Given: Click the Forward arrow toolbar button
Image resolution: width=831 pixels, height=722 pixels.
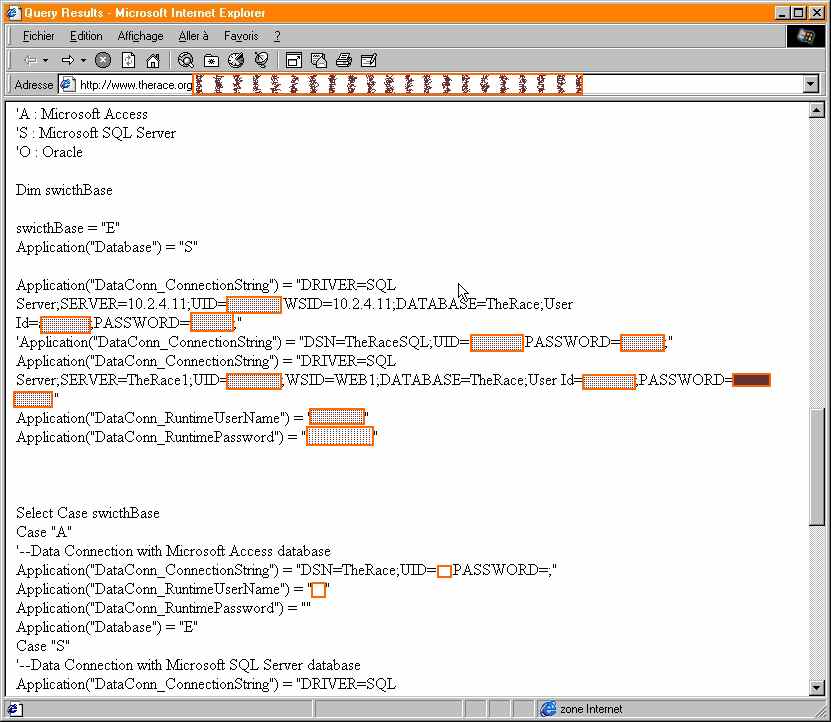Looking at the screenshot, I should [67, 60].
